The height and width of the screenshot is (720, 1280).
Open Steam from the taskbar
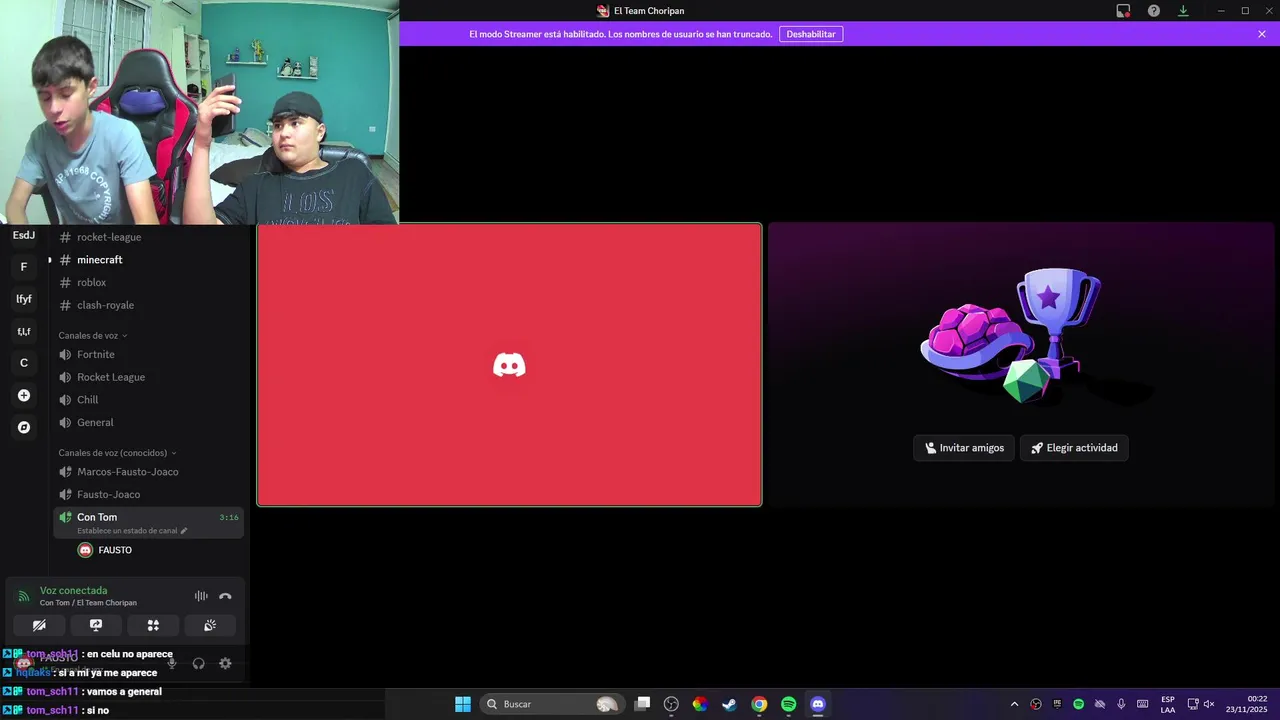point(730,704)
